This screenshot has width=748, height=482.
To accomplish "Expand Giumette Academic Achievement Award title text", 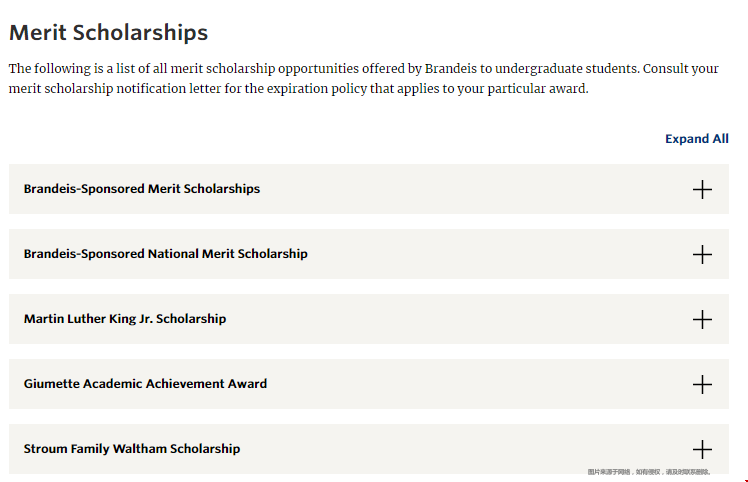I will tap(145, 384).
